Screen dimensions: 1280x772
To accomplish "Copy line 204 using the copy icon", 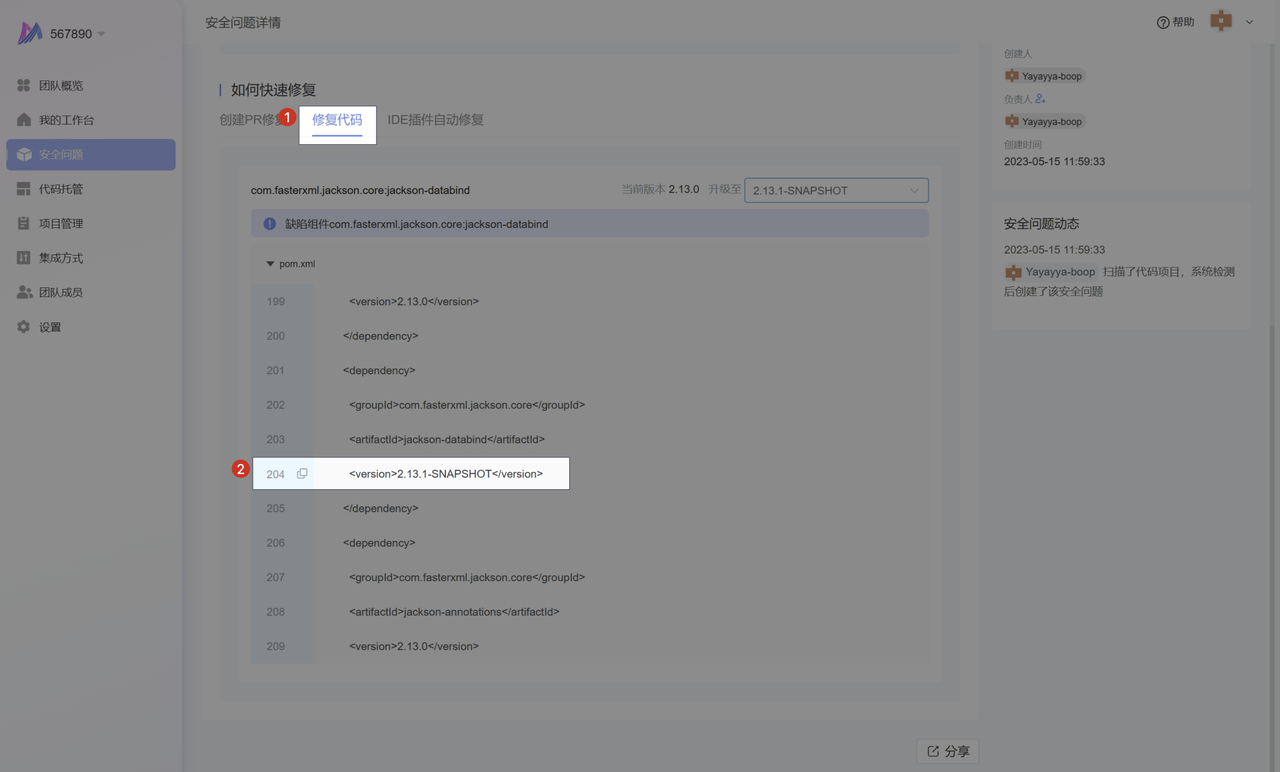I will click(x=302, y=474).
